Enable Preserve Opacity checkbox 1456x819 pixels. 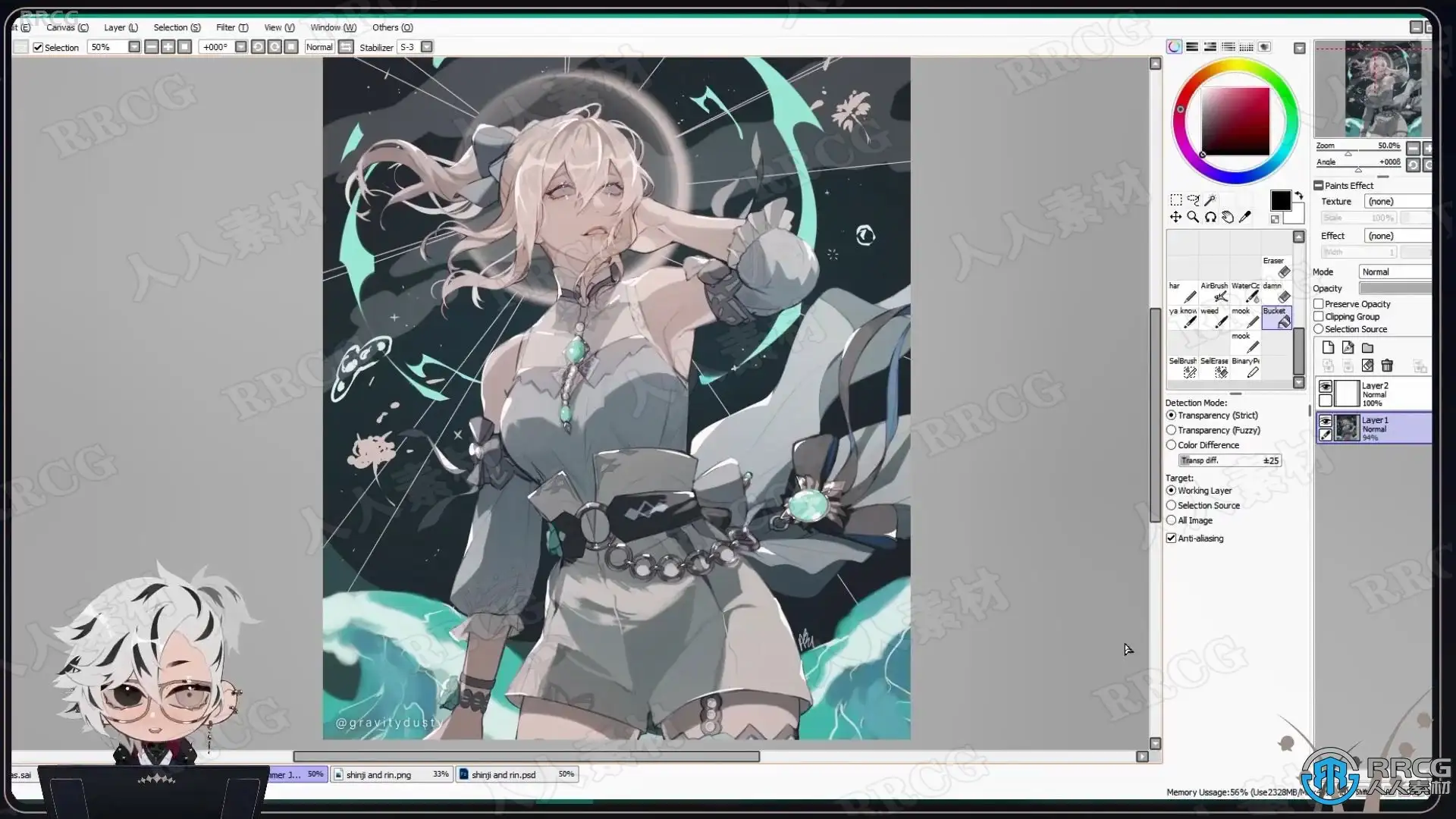coord(1319,304)
